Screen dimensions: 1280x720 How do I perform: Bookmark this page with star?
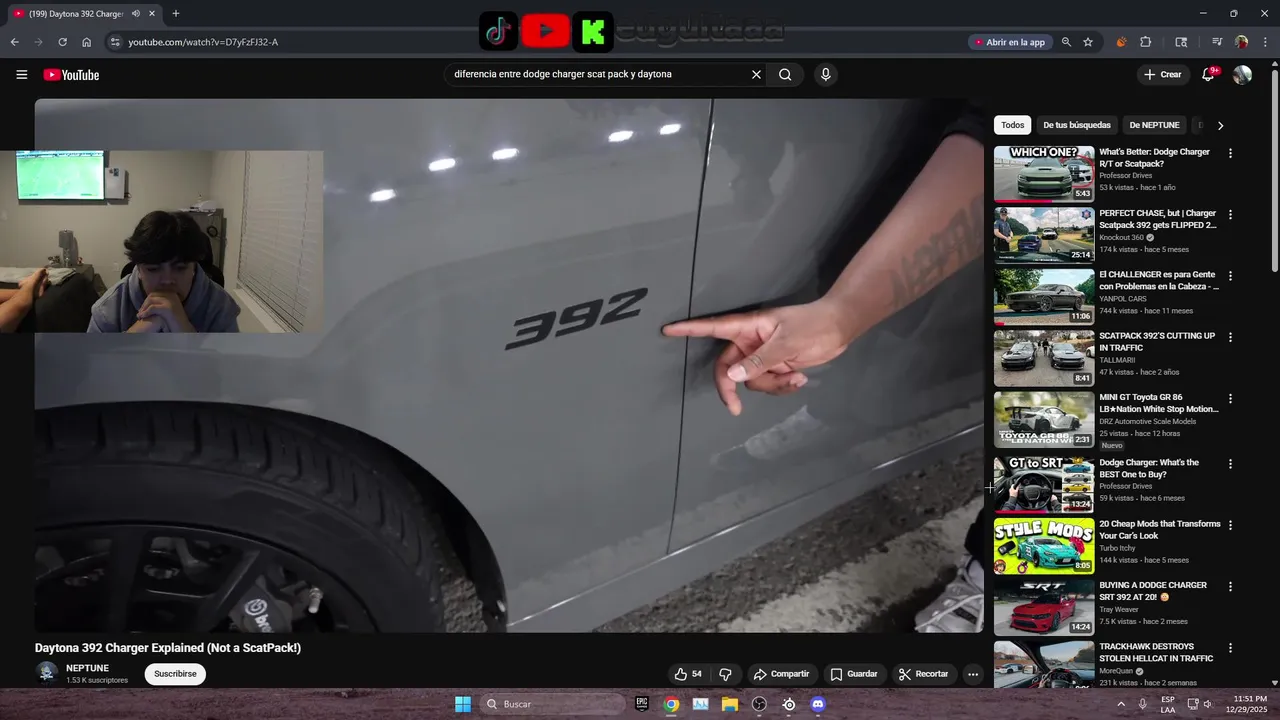[x=1088, y=42]
